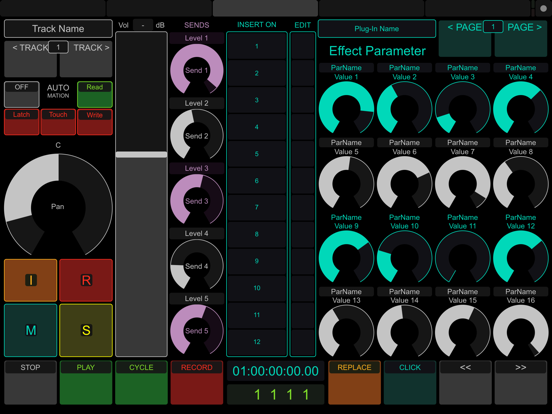Image resolution: width=552 pixels, height=414 pixels.
Task: Toggle the Mute (M) pad
Action: pos(31,330)
